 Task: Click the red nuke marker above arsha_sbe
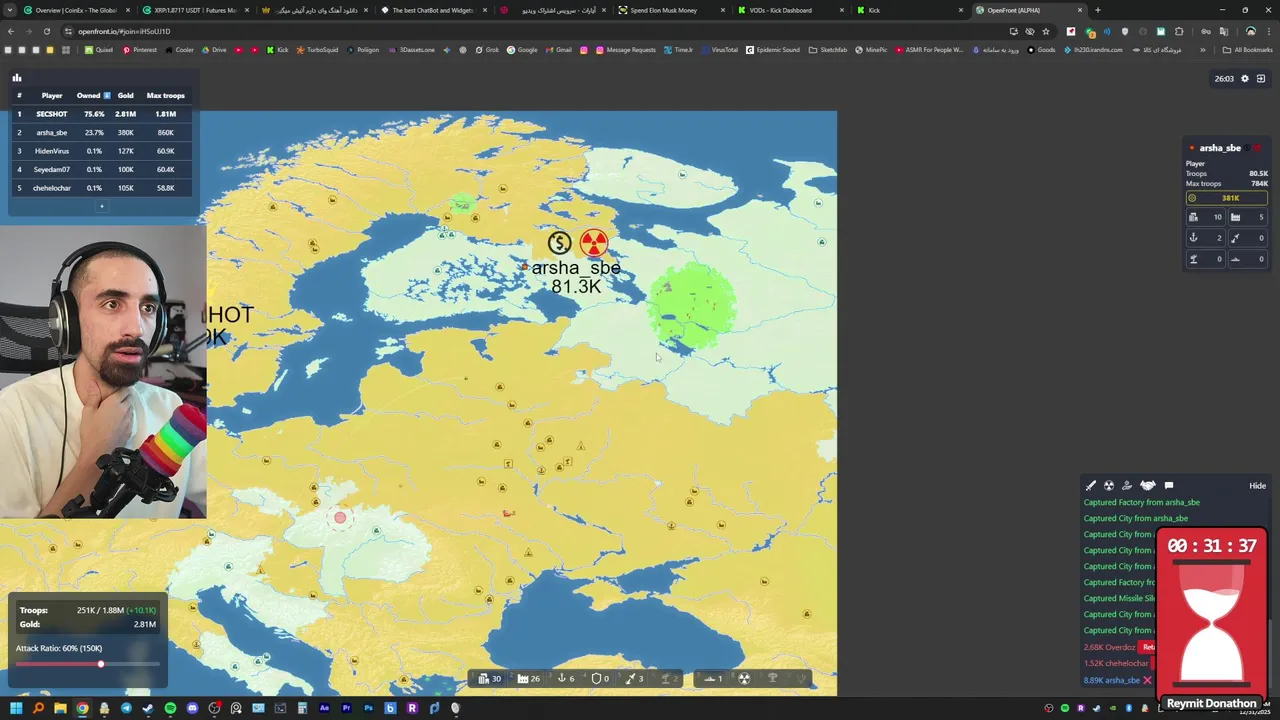point(593,243)
